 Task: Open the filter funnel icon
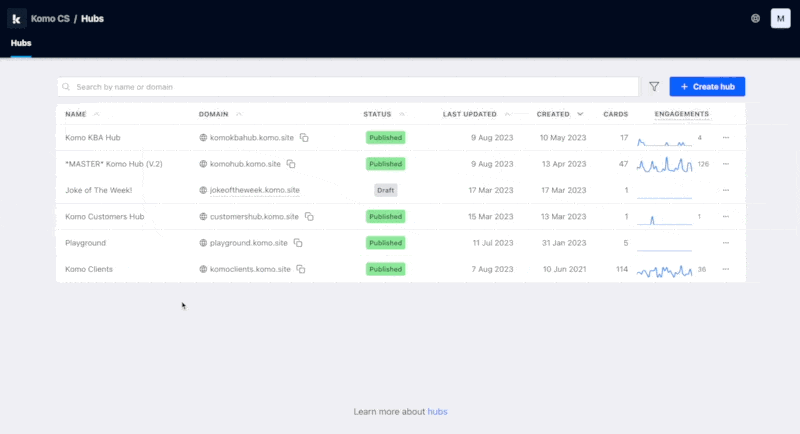[x=654, y=87]
